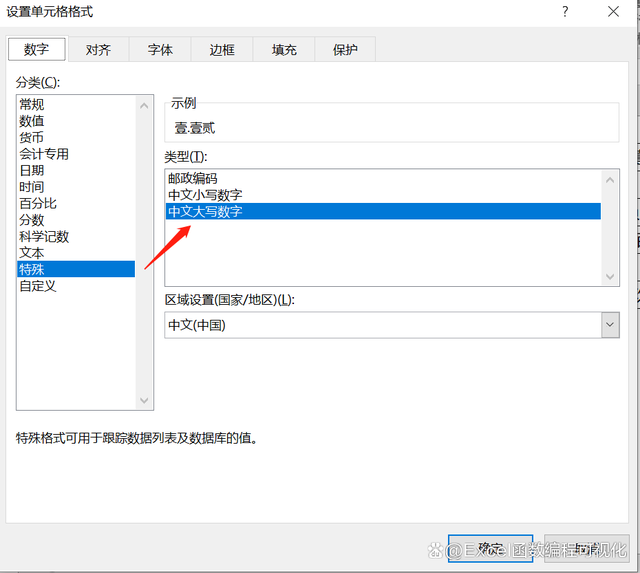Select 科学记数 category
640x573 pixels.
(76, 236)
